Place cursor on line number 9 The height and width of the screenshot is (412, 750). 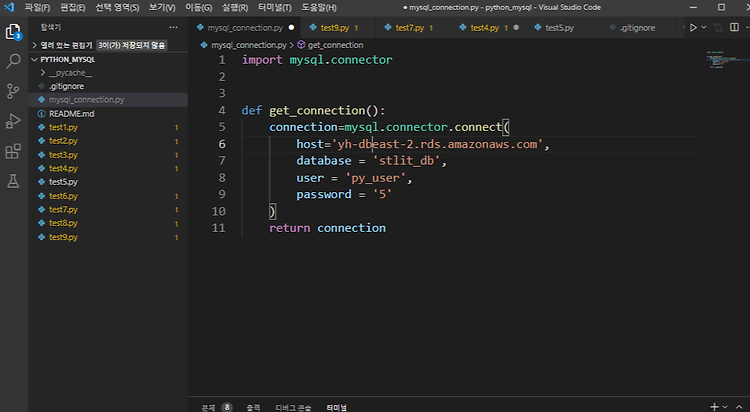(x=222, y=194)
